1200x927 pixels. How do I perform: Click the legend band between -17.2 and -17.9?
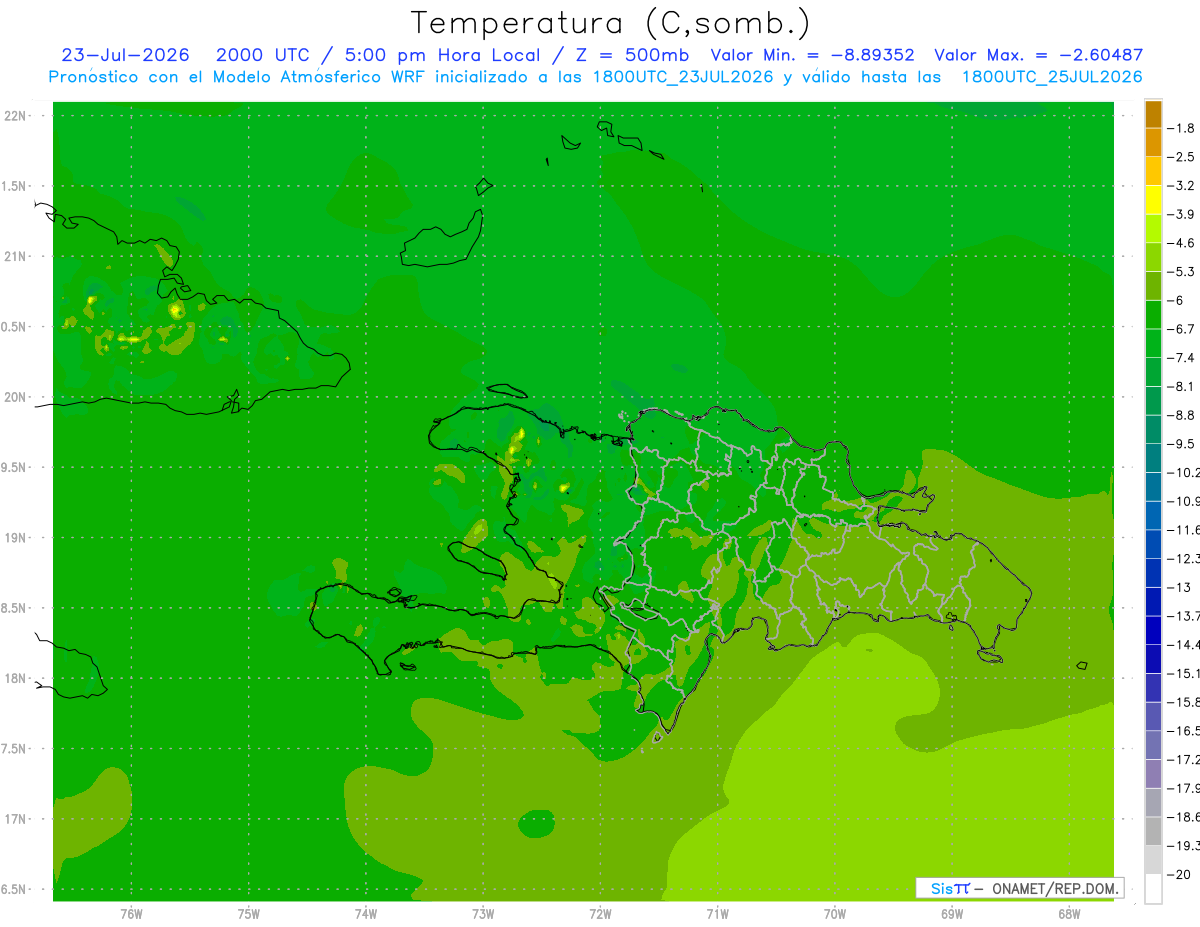tap(1153, 774)
